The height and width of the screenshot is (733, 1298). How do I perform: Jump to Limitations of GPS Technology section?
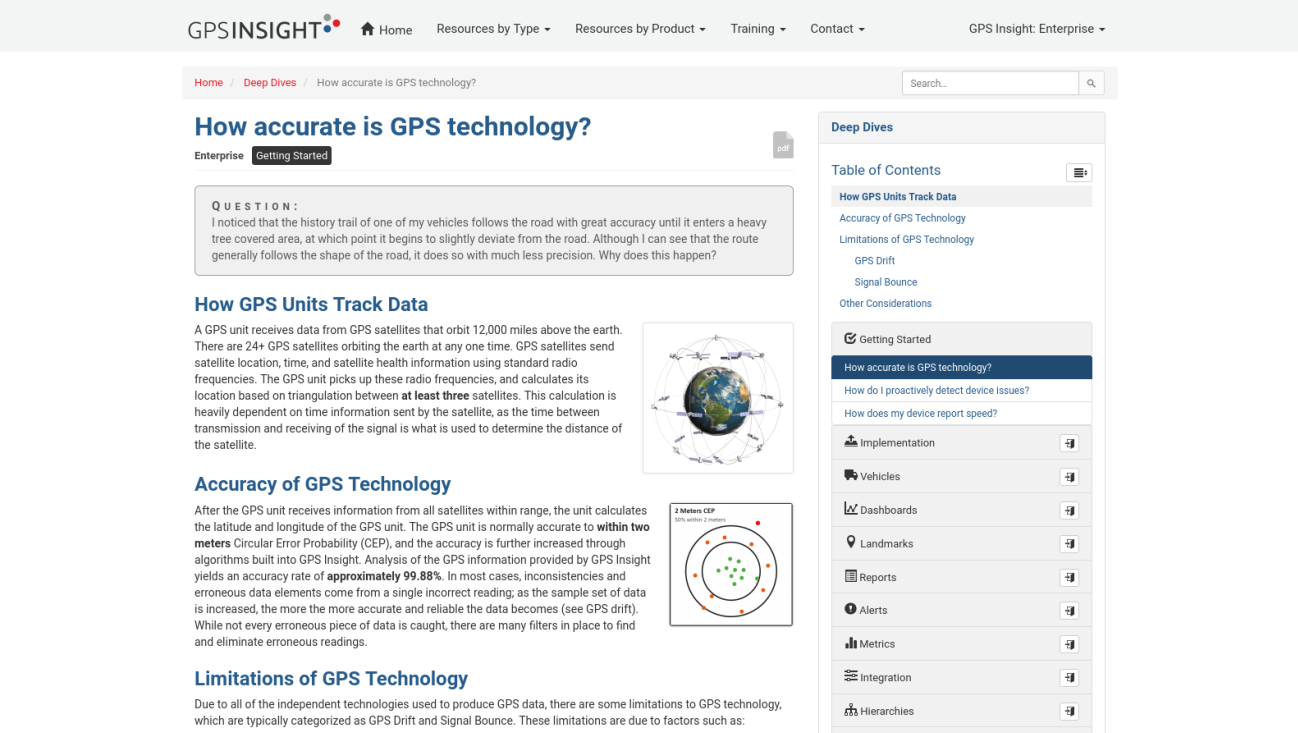click(906, 240)
